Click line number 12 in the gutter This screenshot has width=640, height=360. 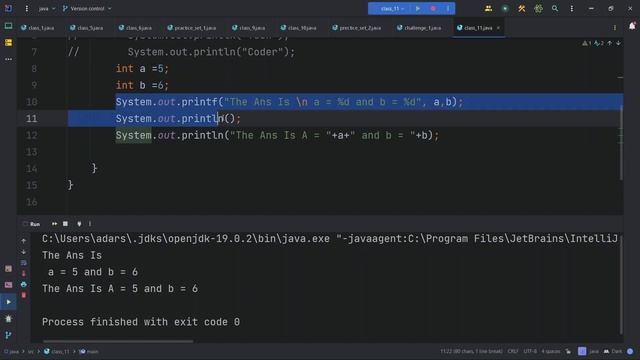[32, 135]
